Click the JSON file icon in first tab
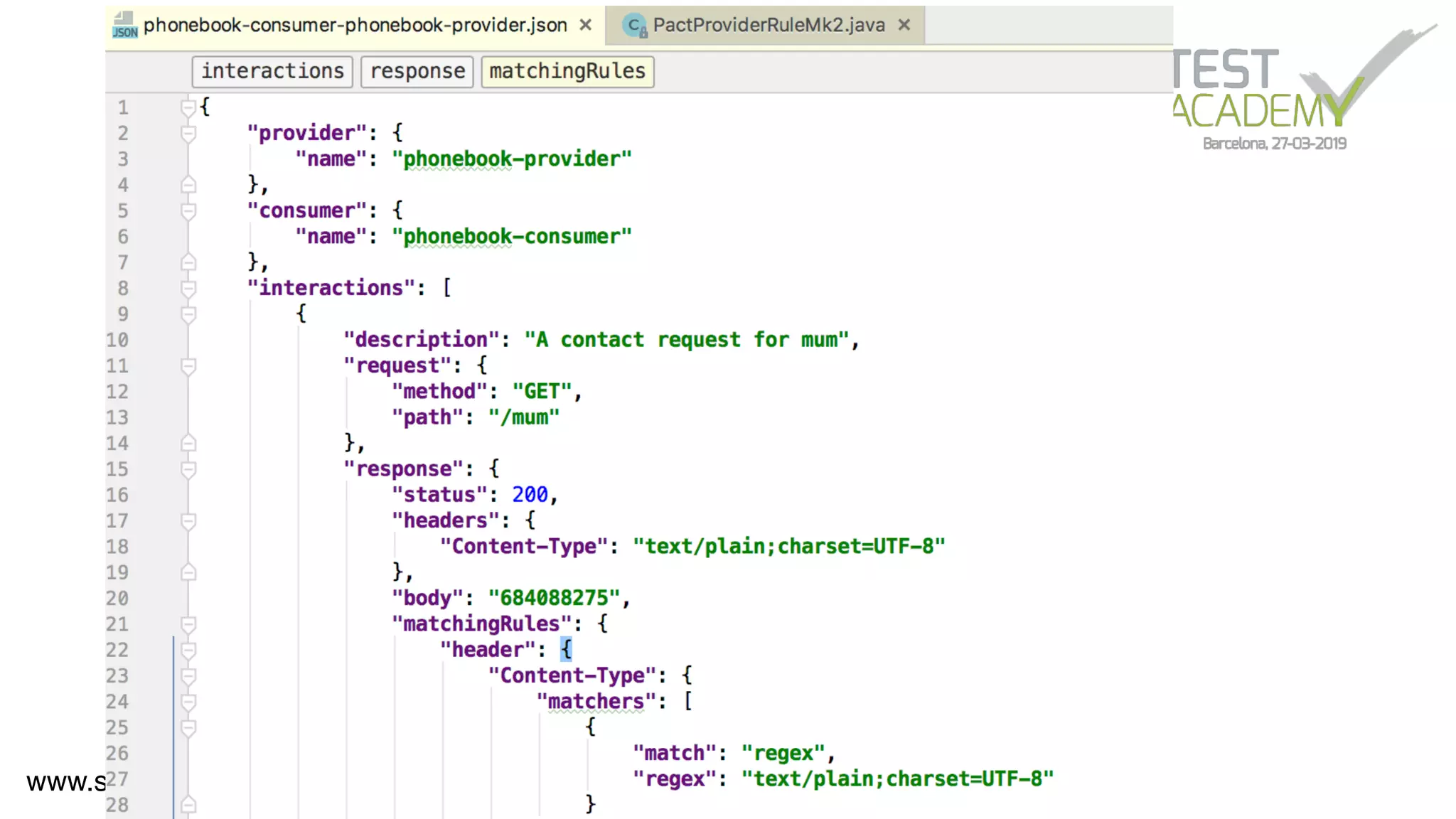This screenshot has width=1456, height=819. [124, 26]
